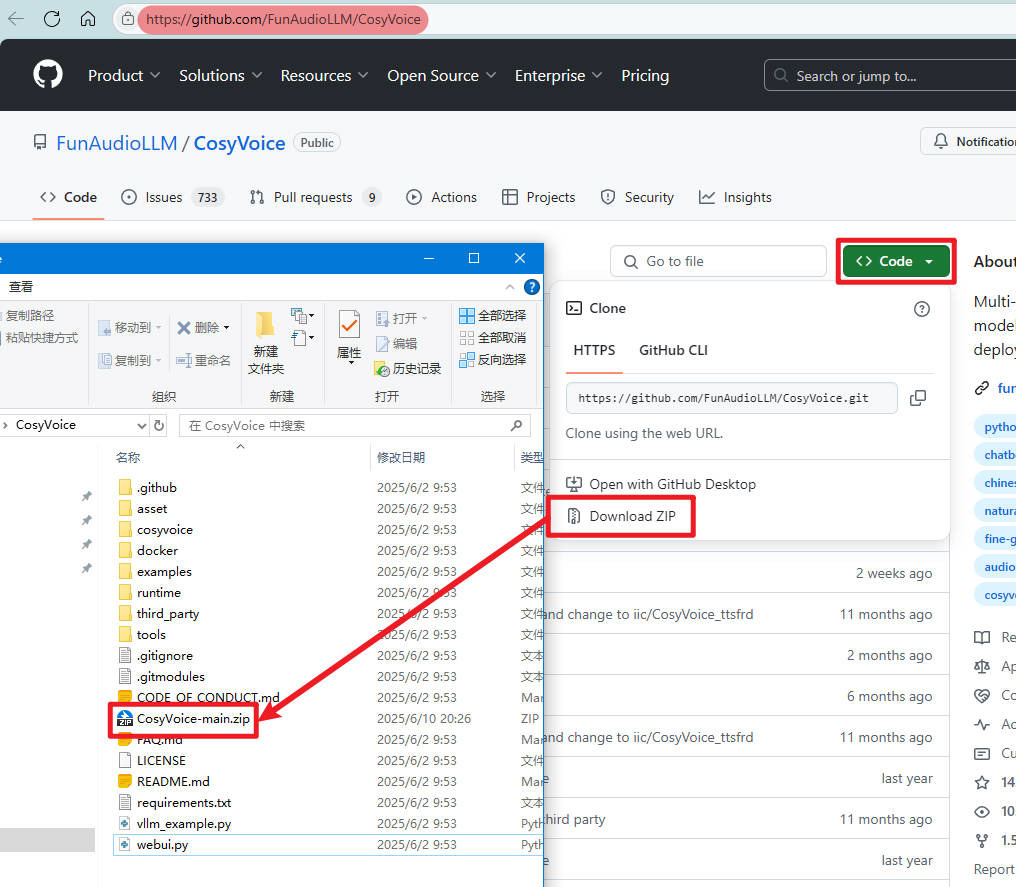Expand the Enterprise menu
This screenshot has height=887, width=1016.
(559, 76)
